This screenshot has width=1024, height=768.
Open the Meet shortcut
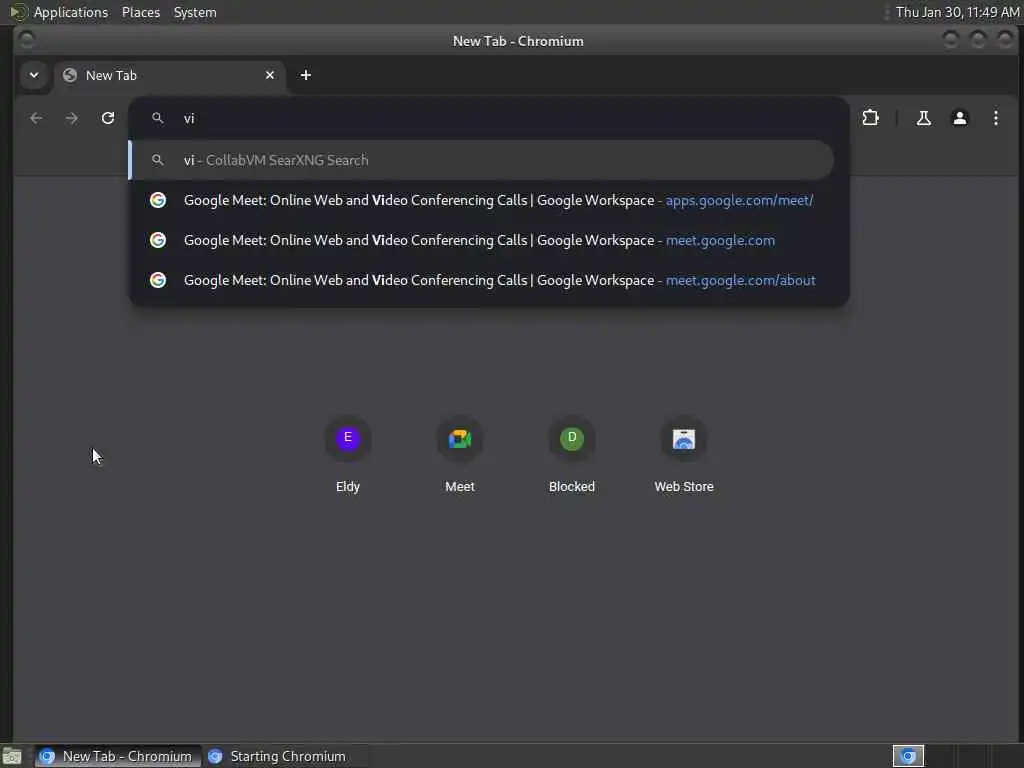[x=460, y=455]
